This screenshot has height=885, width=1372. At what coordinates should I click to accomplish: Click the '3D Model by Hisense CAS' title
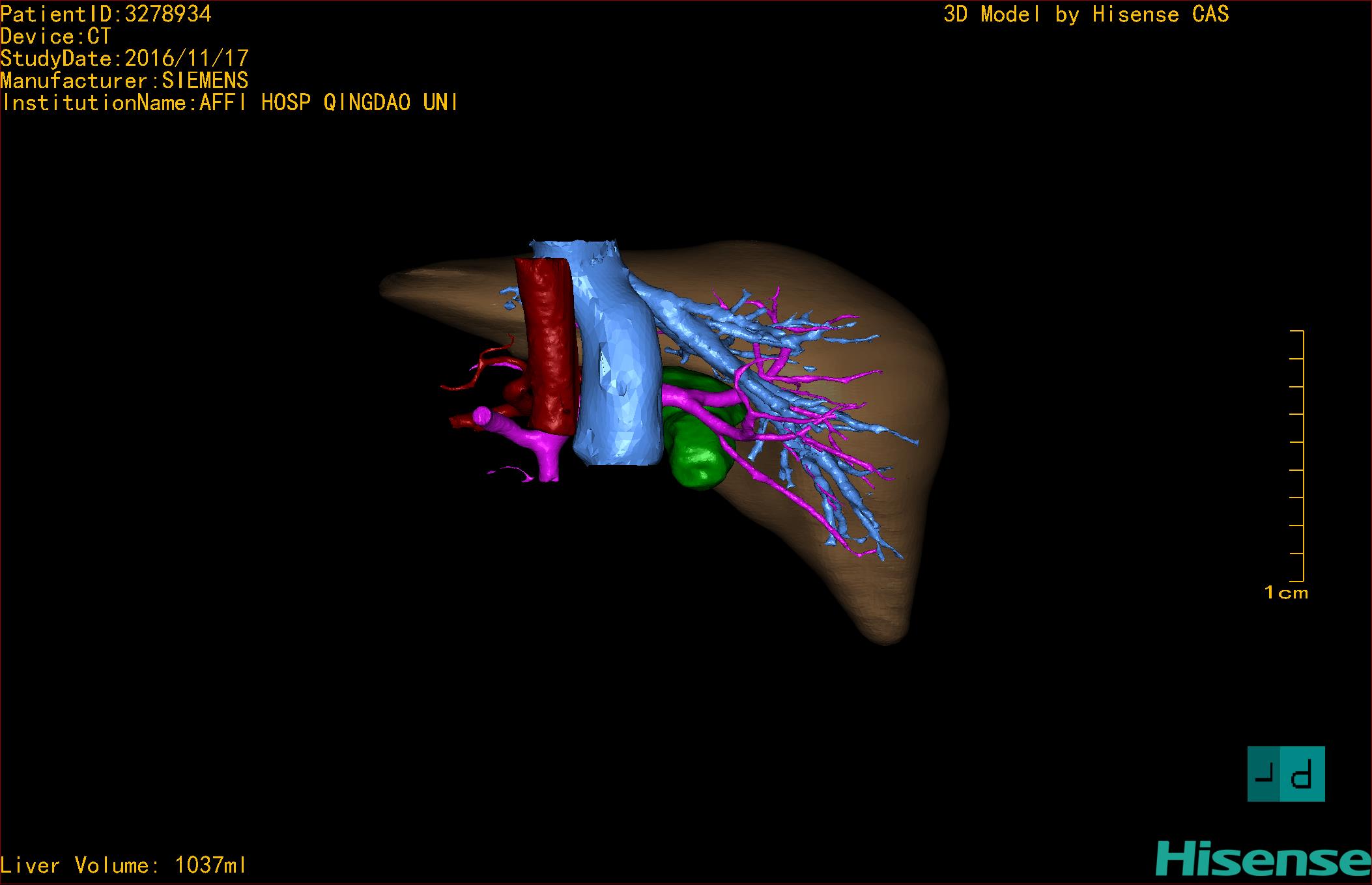pos(1086,14)
